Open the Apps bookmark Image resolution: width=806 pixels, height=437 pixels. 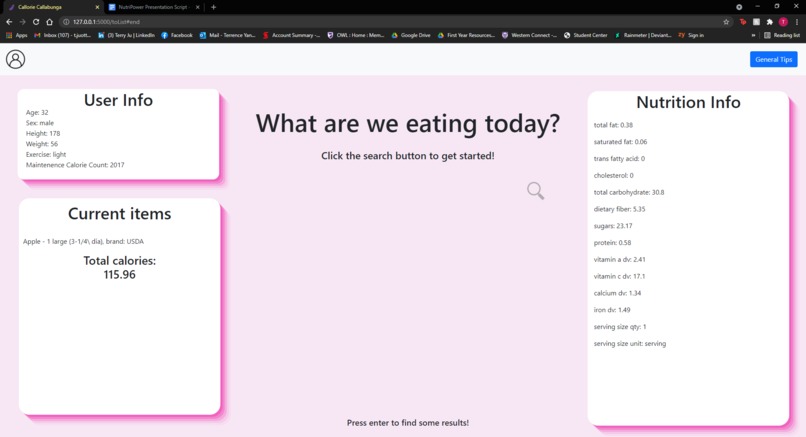[16, 35]
